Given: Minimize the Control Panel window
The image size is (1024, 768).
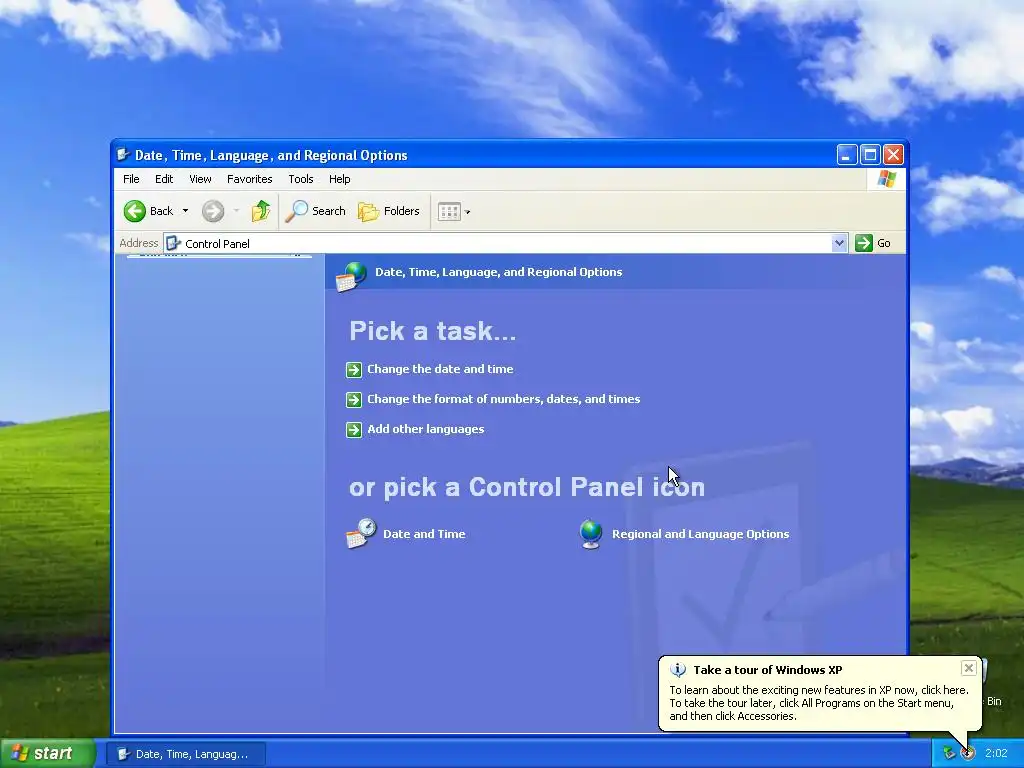Looking at the screenshot, I should coord(846,155).
